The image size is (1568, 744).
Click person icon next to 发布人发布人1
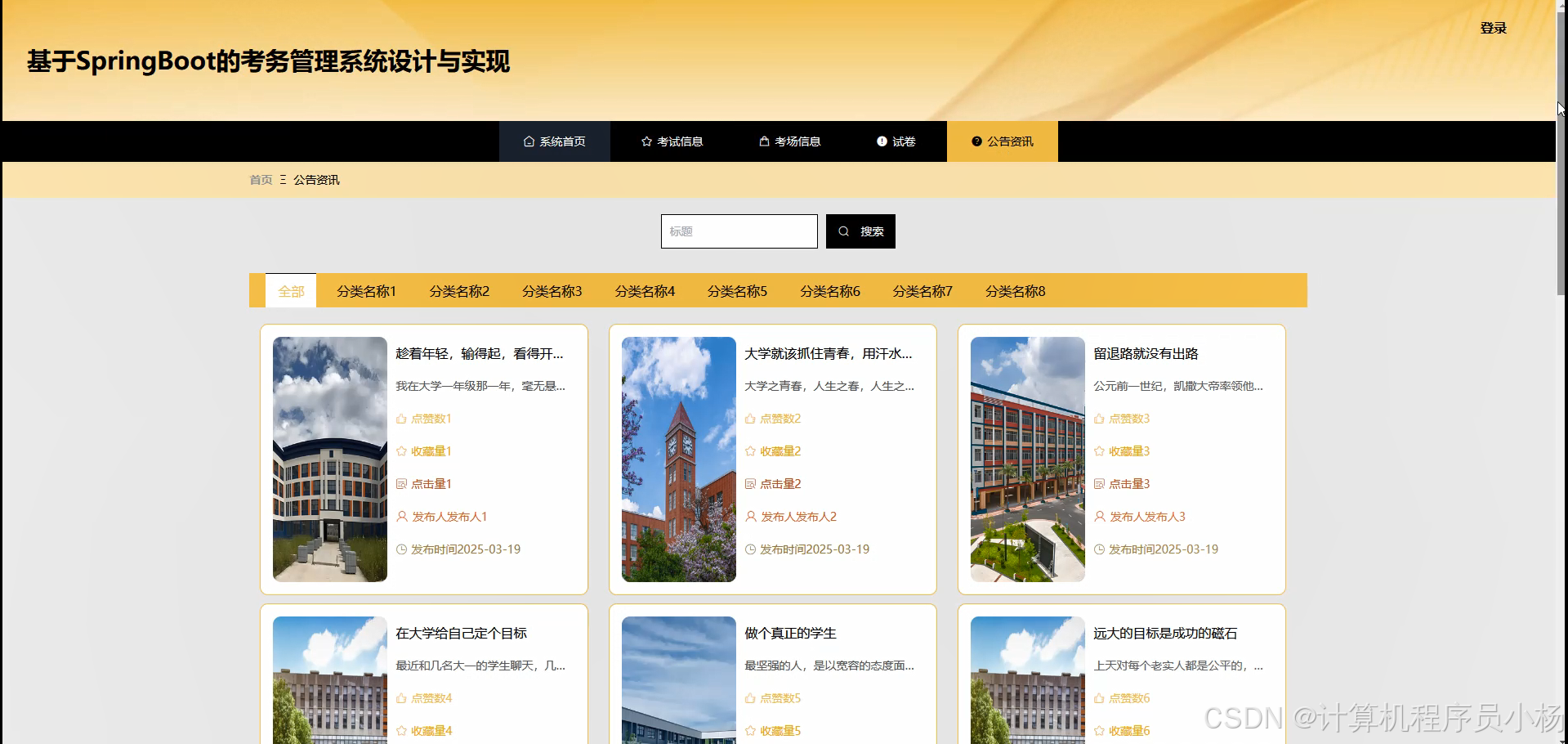(401, 517)
